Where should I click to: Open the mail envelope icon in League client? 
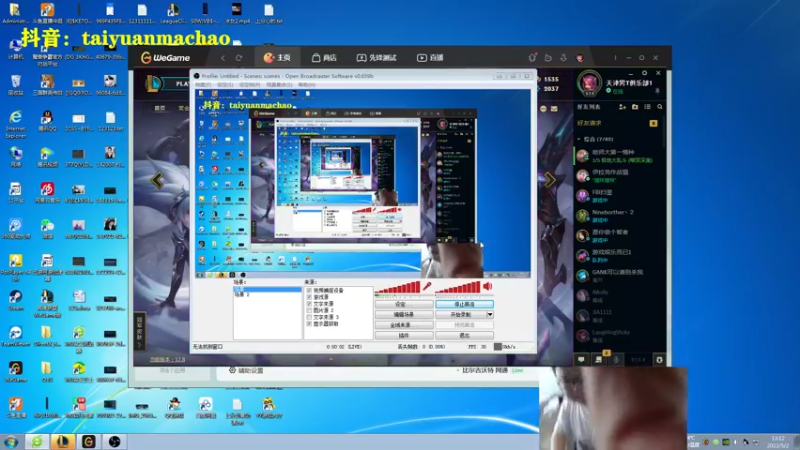tap(554, 109)
